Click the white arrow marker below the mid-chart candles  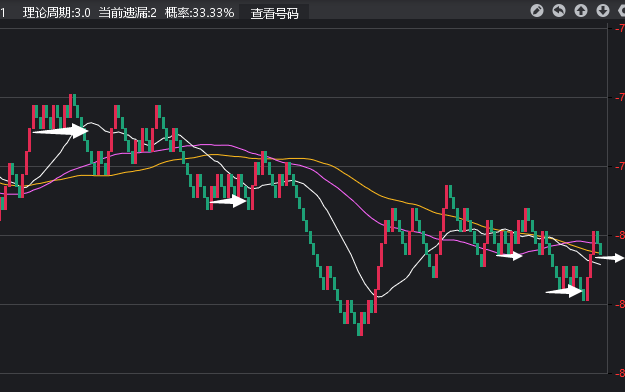coord(228,201)
